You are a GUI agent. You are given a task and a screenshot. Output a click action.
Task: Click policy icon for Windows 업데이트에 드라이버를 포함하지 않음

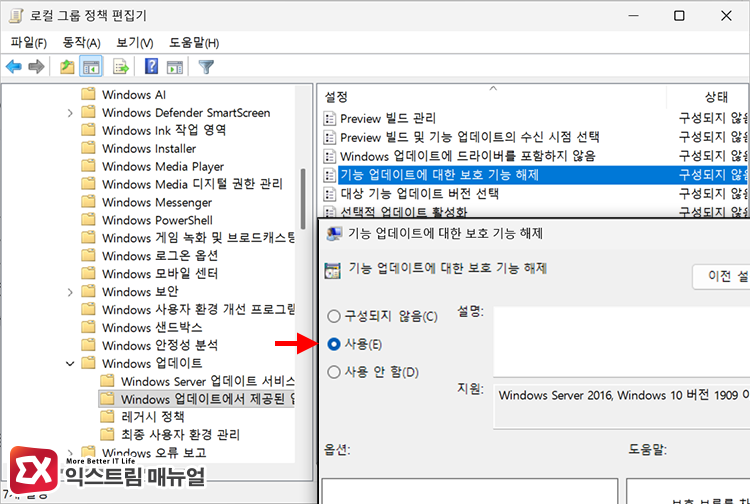pyautogui.click(x=330, y=156)
